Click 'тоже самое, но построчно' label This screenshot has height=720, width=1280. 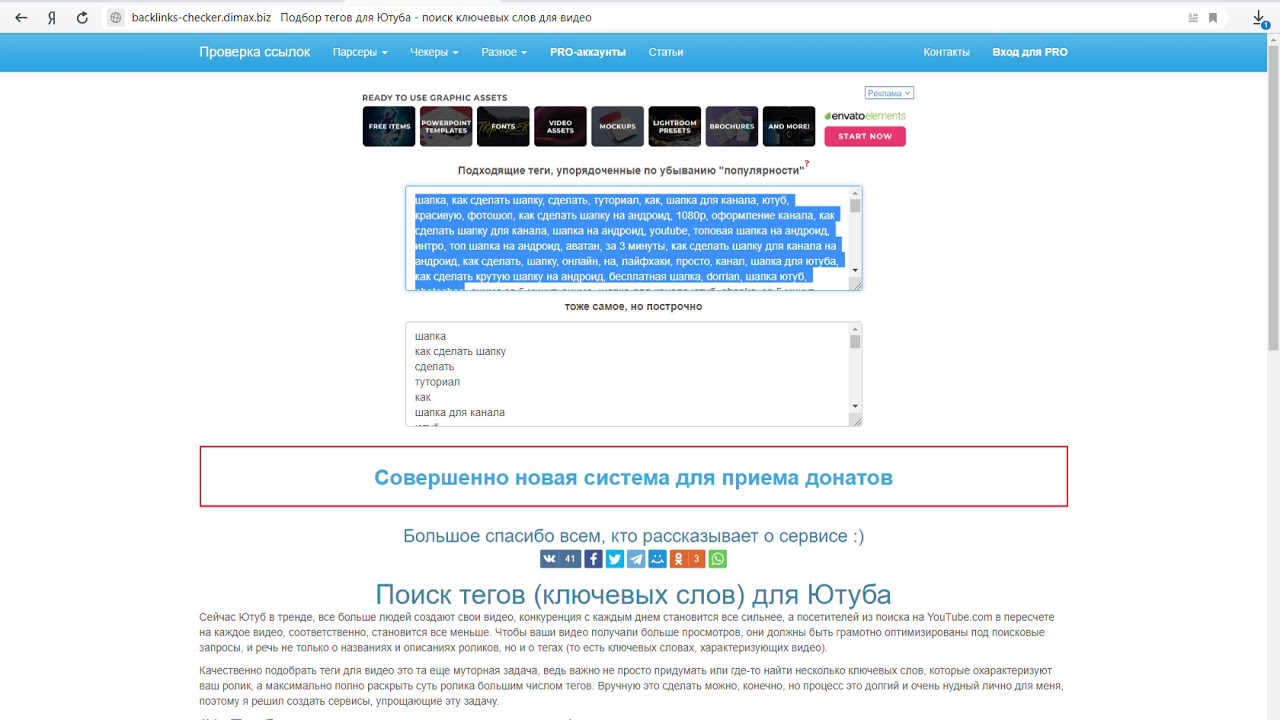[x=633, y=306]
